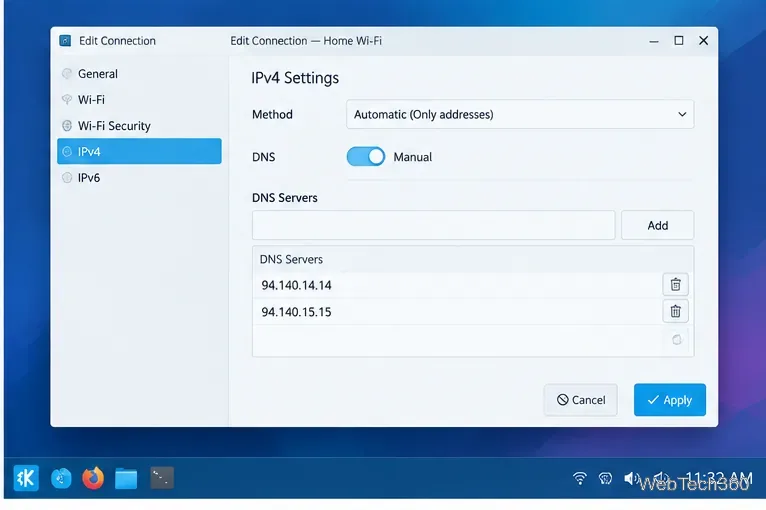This screenshot has width=766, height=510.
Task: Switch to the Wi-Fi section
Action: 139,100
